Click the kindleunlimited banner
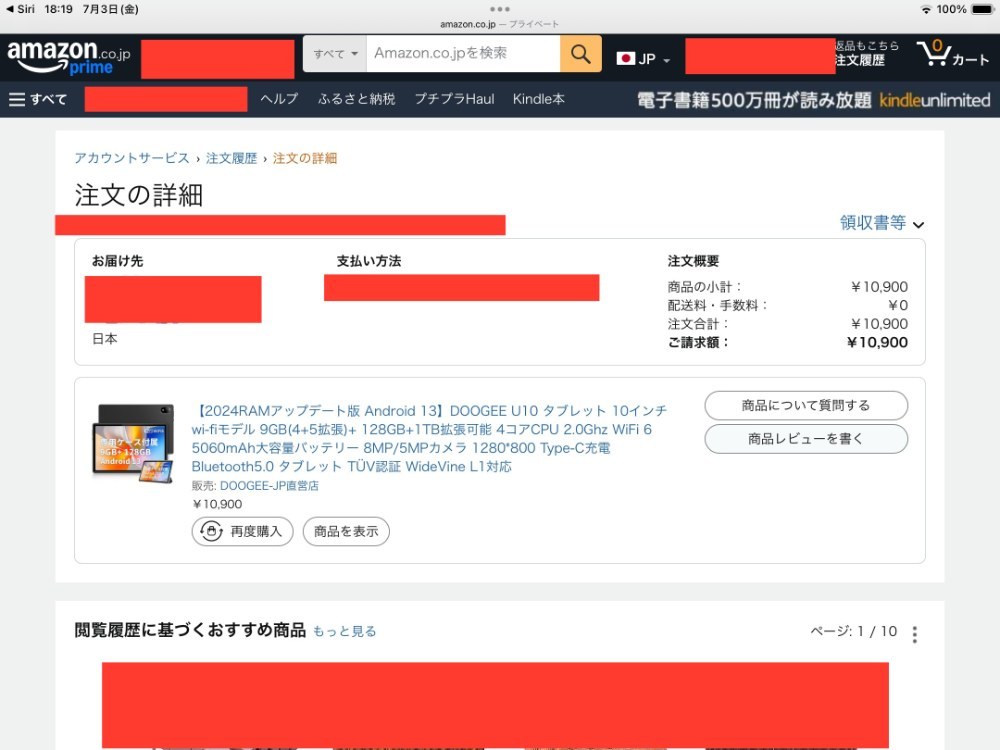 point(813,100)
